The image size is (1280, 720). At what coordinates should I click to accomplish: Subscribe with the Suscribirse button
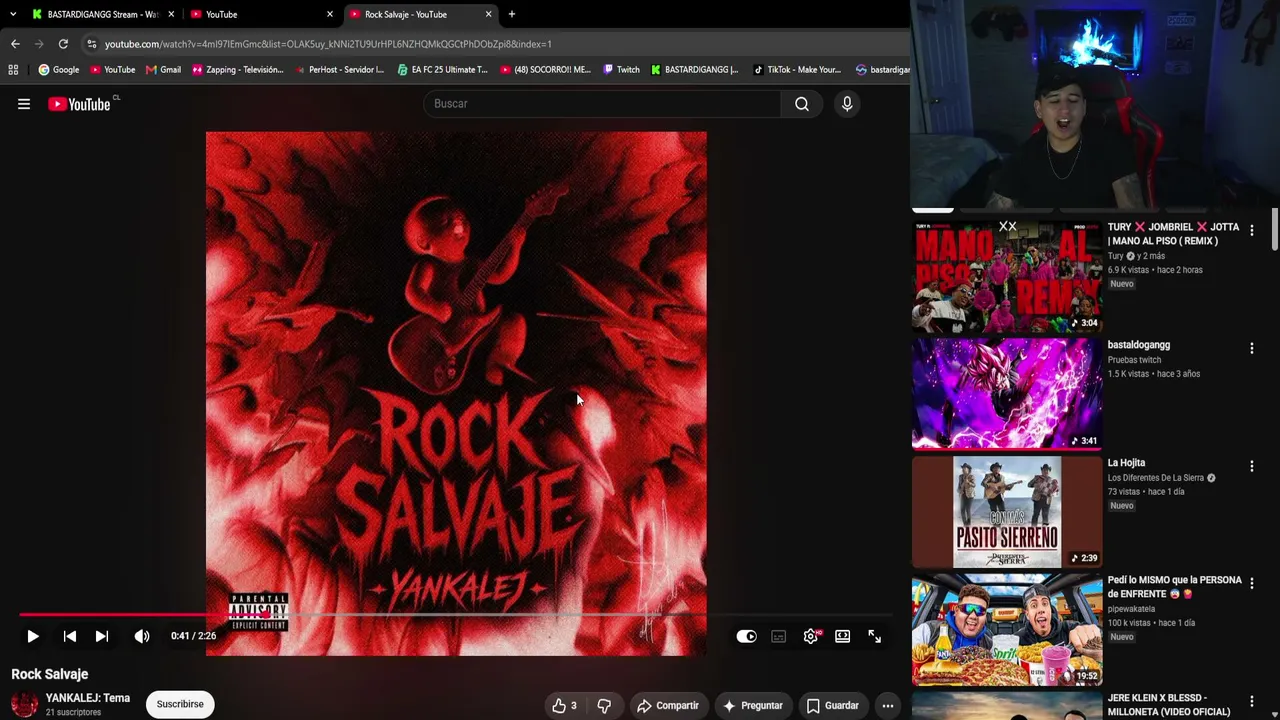pos(180,704)
